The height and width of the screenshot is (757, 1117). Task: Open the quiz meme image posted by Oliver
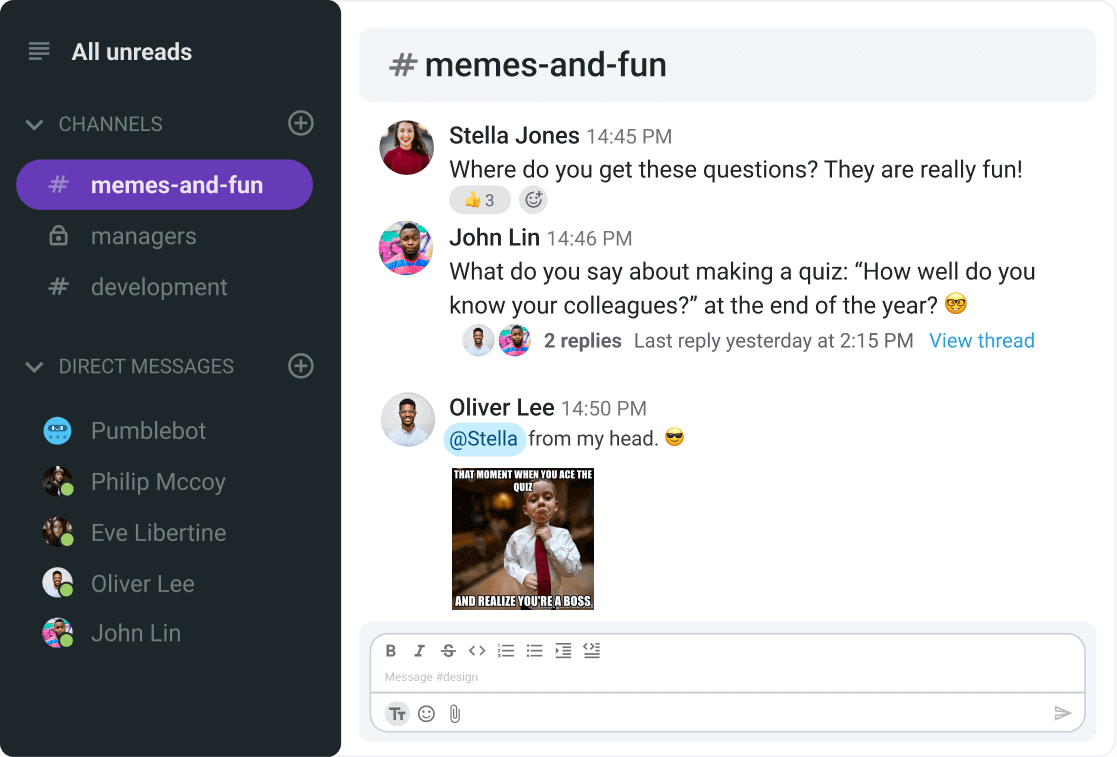coord(522,538)
